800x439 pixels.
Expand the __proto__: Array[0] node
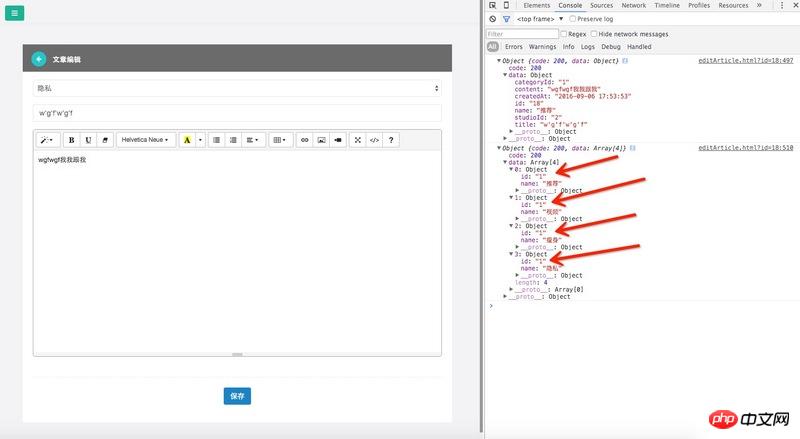(x=511, y=289)
